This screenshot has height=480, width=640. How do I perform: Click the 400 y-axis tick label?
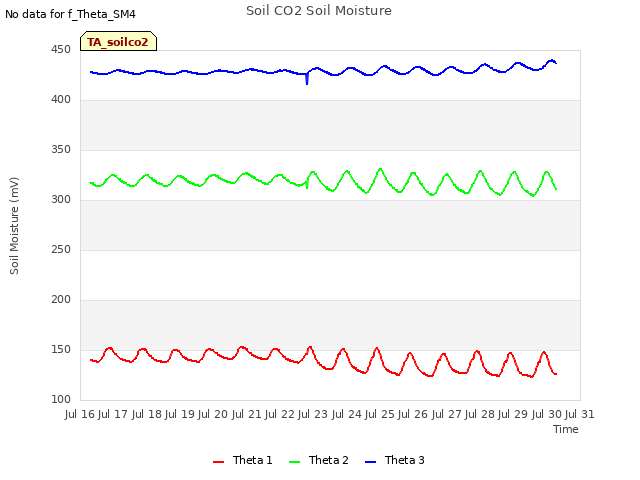click(61, 100)
